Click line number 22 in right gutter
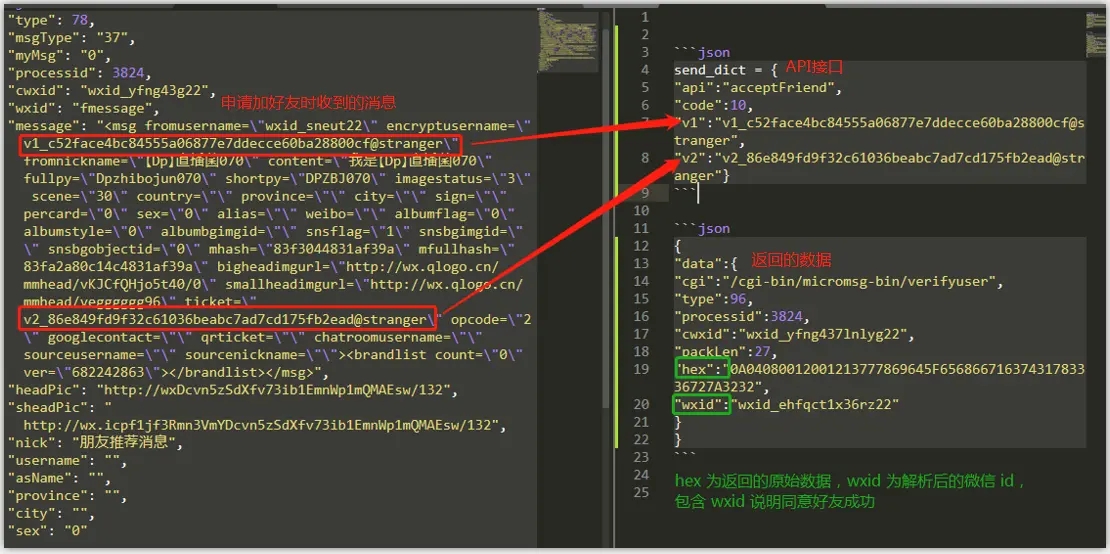This screenshot has width=1110, height=554. point(641,439)
